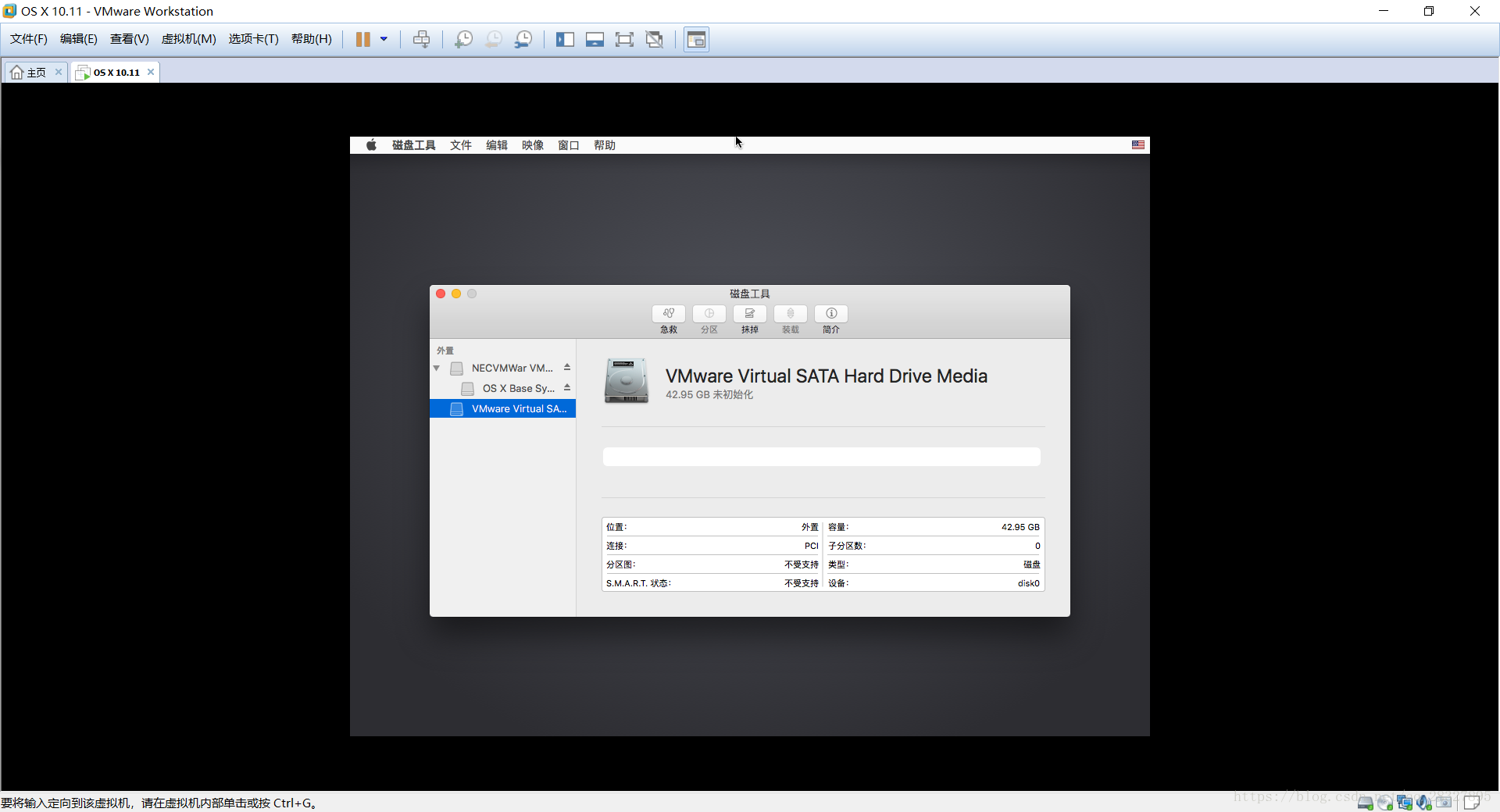Click the 装载 mount button
This screenshot has width=1500, height=812.
click(791, 314)
